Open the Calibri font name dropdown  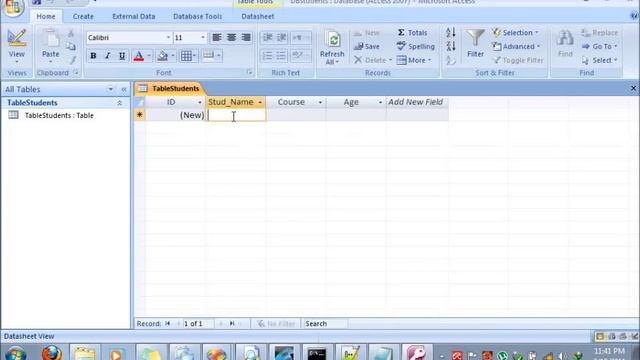tap(168, 38)
